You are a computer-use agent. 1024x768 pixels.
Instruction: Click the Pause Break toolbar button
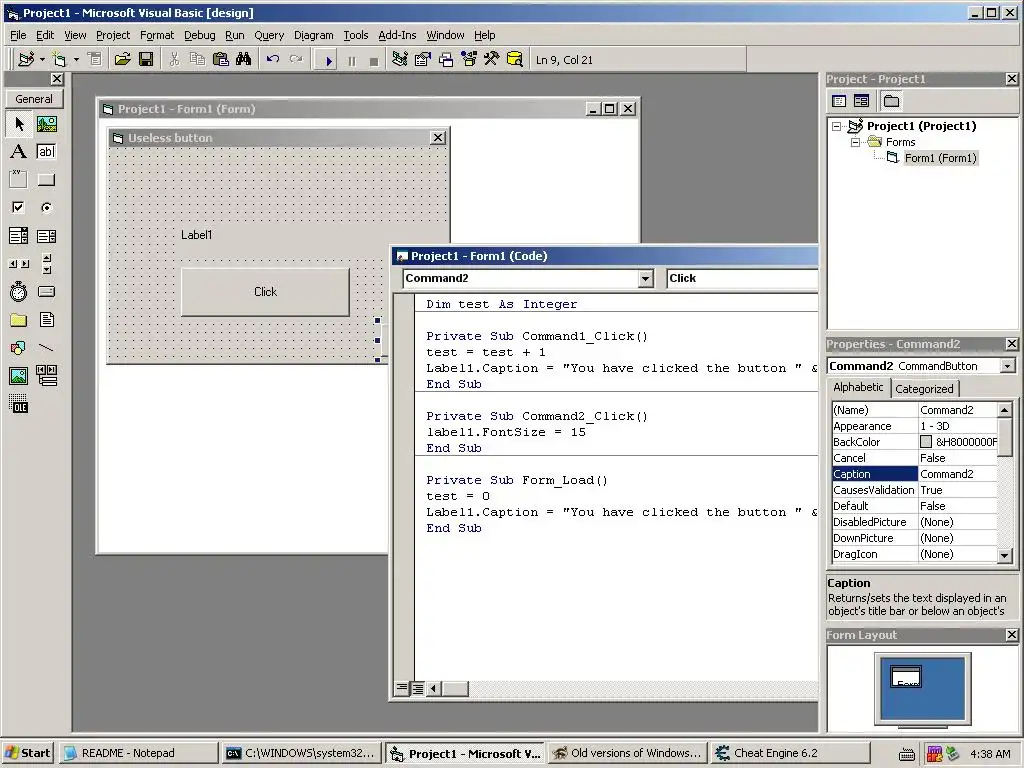coord(352,61)
